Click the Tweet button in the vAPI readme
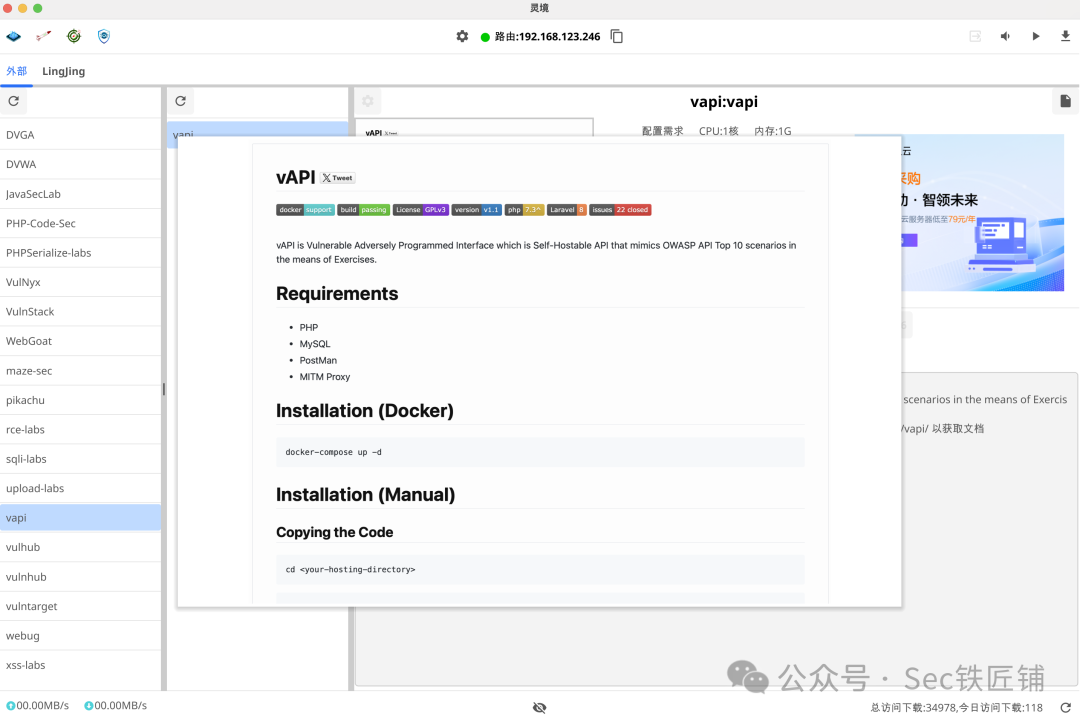Screen dimensions: 1080x722 point(336,178)
